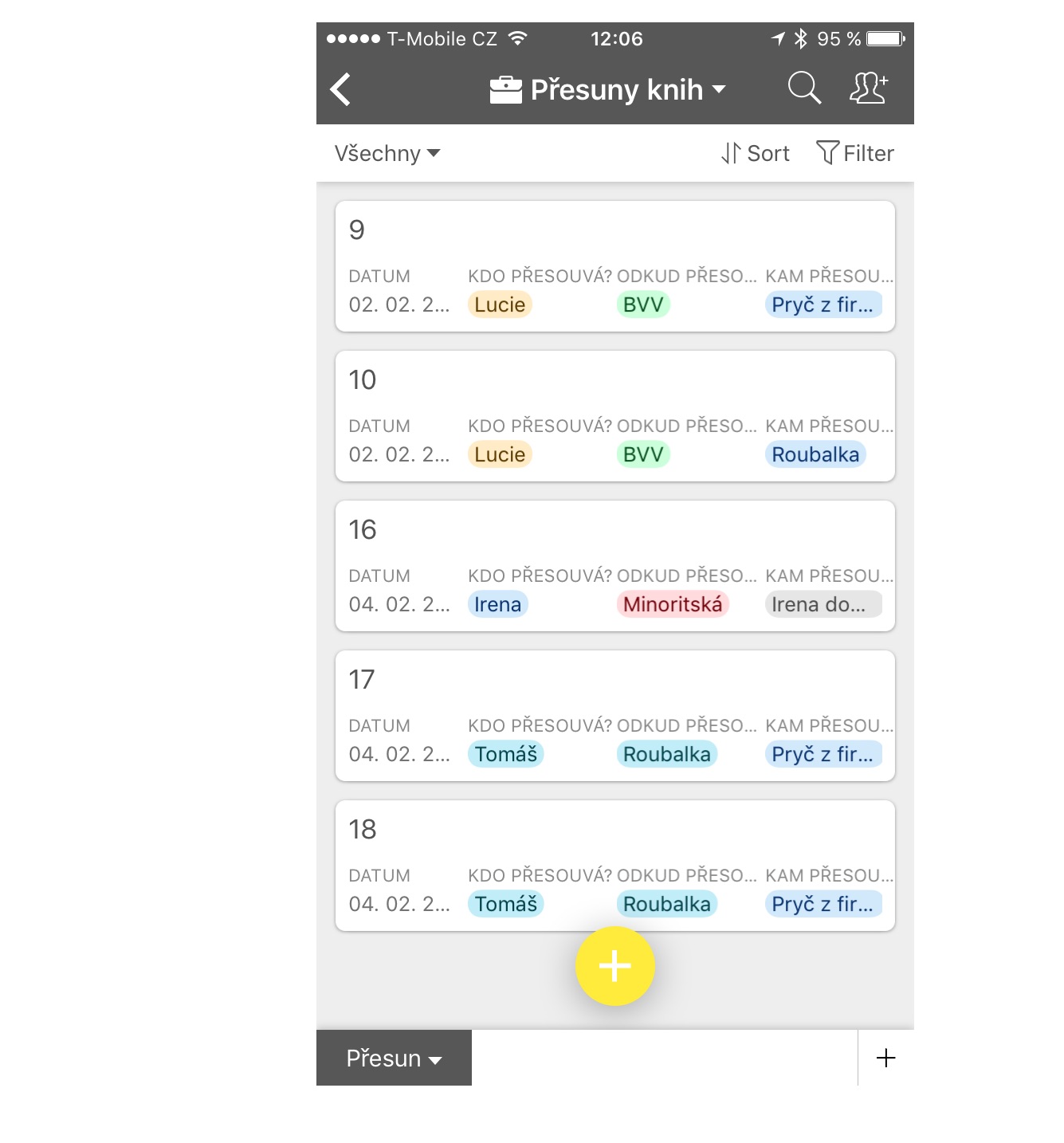Tap the Tomáš tag in record 18
This screenshot has height=1143, width=1064.
pyautogui.click(x=506, y=904)
